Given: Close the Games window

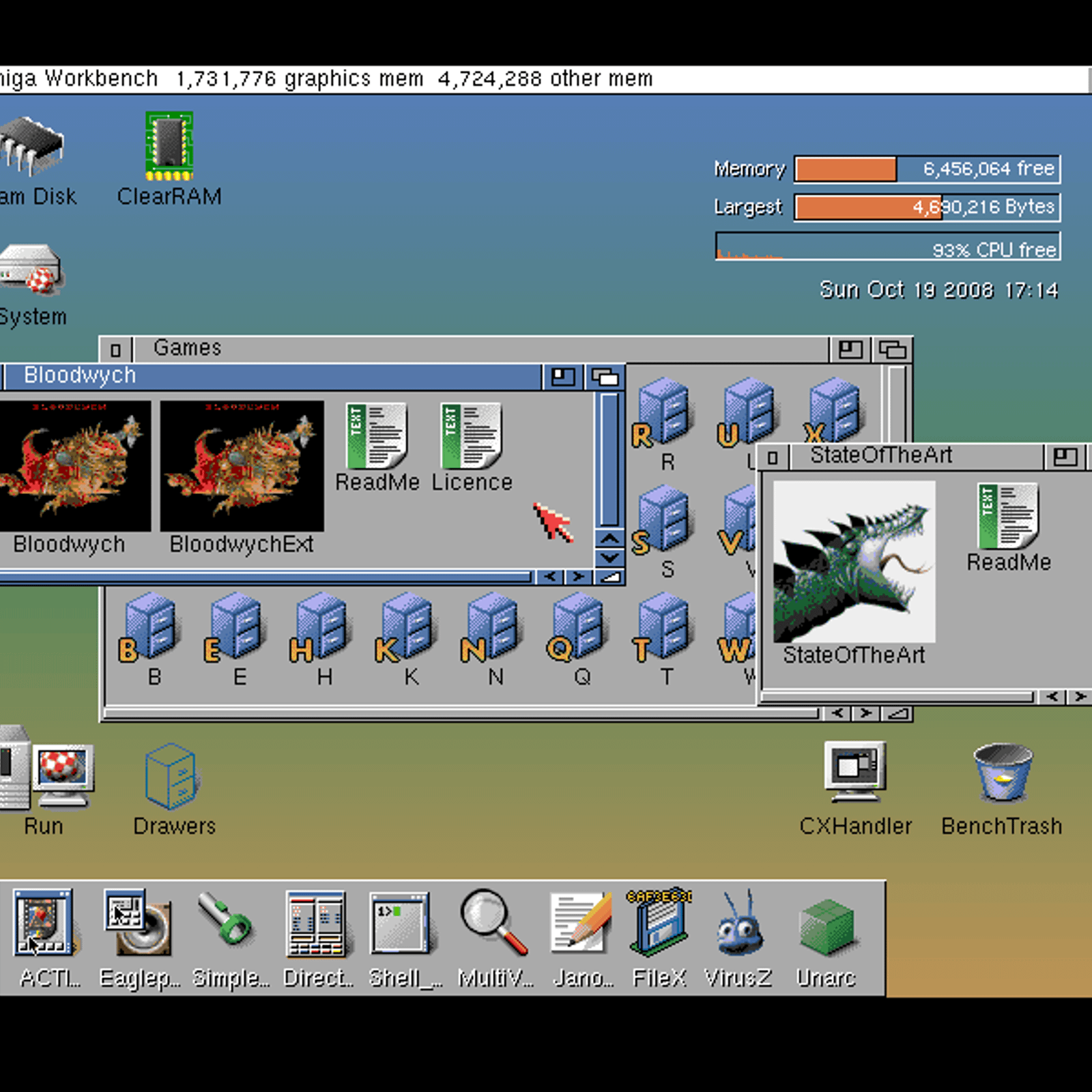Looking at the screenshot, I should (116, 349).
